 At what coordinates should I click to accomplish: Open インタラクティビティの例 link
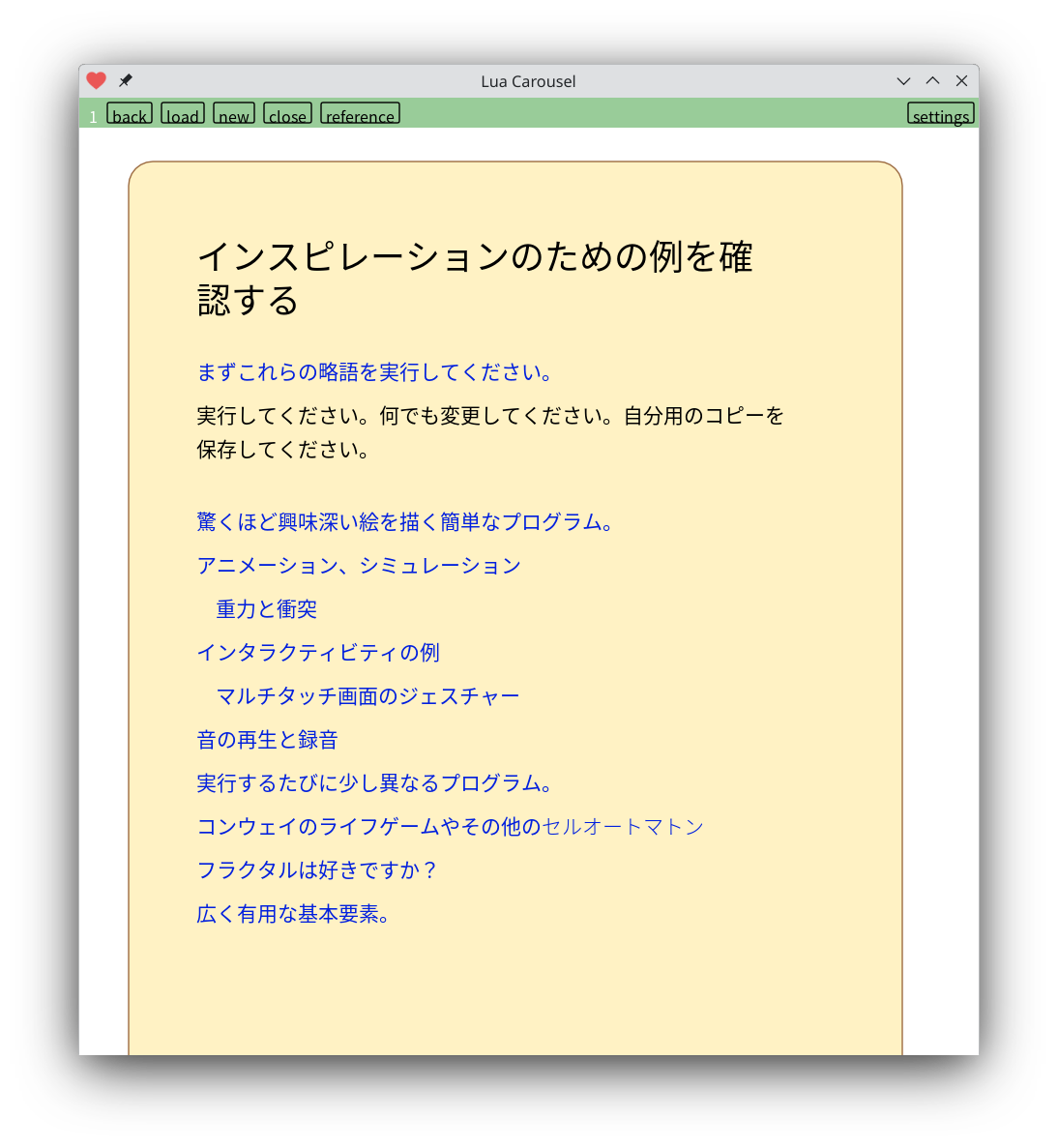[318, 653]
